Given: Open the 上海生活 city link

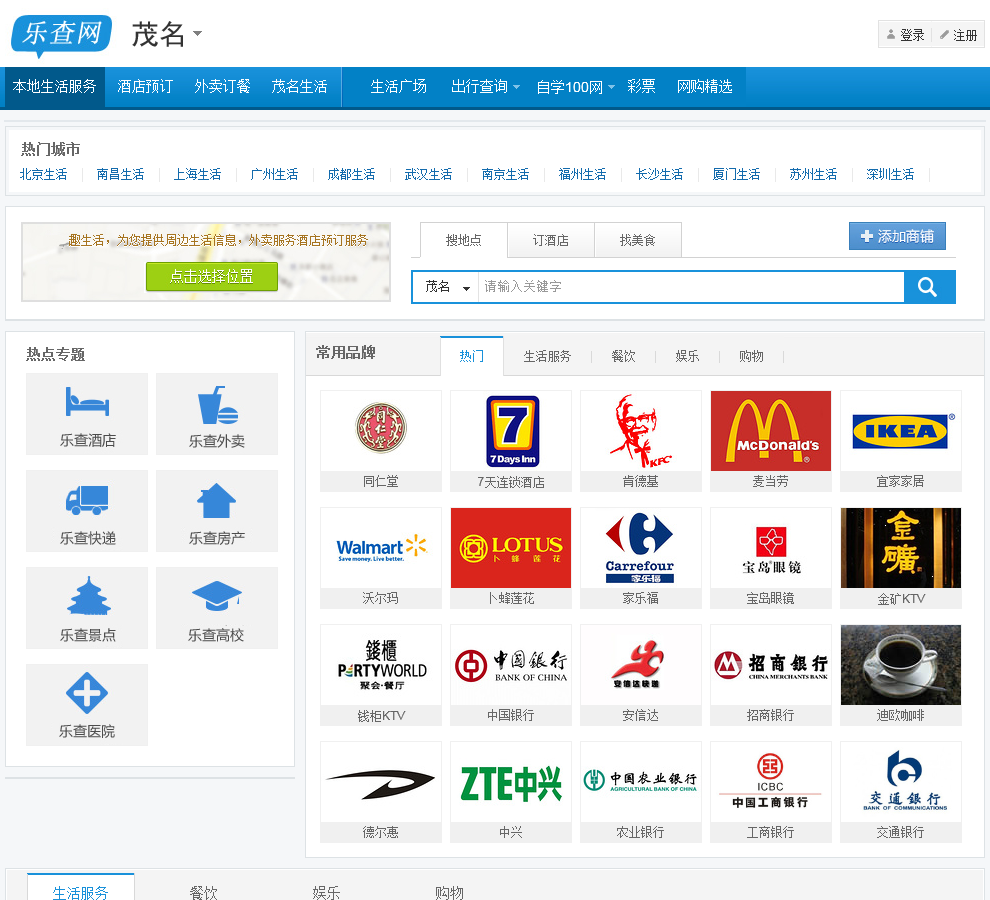Looking at the screenshot, I should pos(198,174).
